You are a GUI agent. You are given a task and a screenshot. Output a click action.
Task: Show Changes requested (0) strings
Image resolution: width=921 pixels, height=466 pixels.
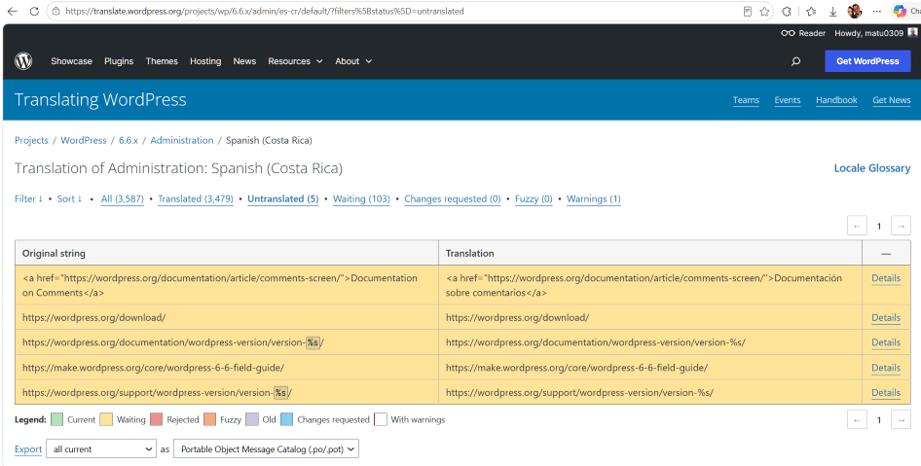[x=452, y=199]
